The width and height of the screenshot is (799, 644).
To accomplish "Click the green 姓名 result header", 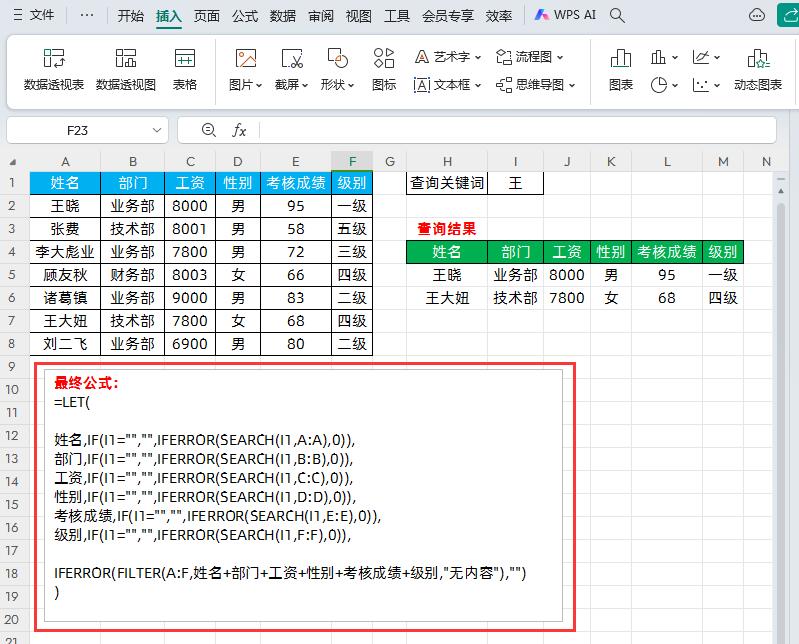I will (x=447, y=252).
